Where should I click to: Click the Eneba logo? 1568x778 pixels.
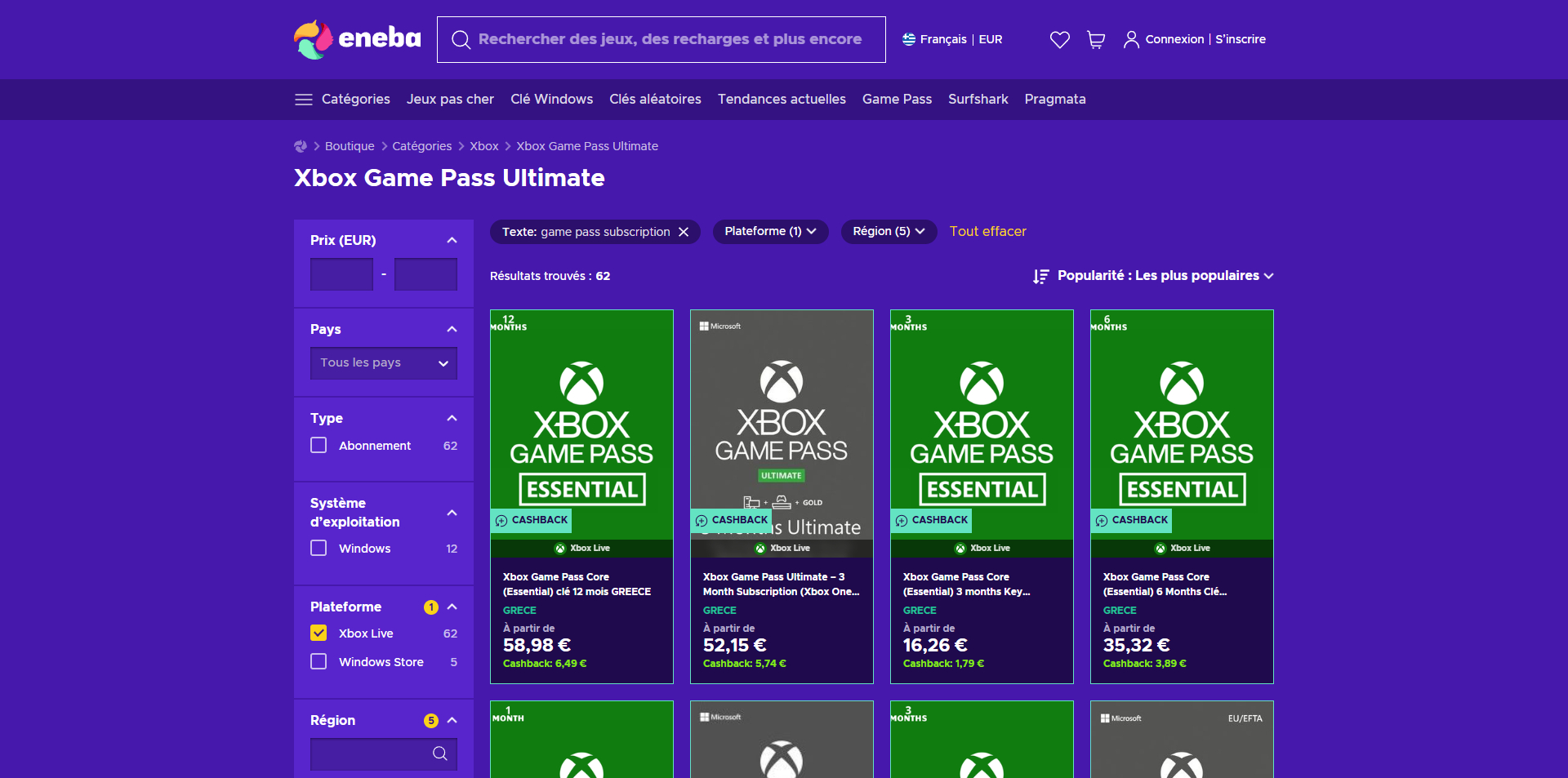pyautogui.click(x=358, y=39)
